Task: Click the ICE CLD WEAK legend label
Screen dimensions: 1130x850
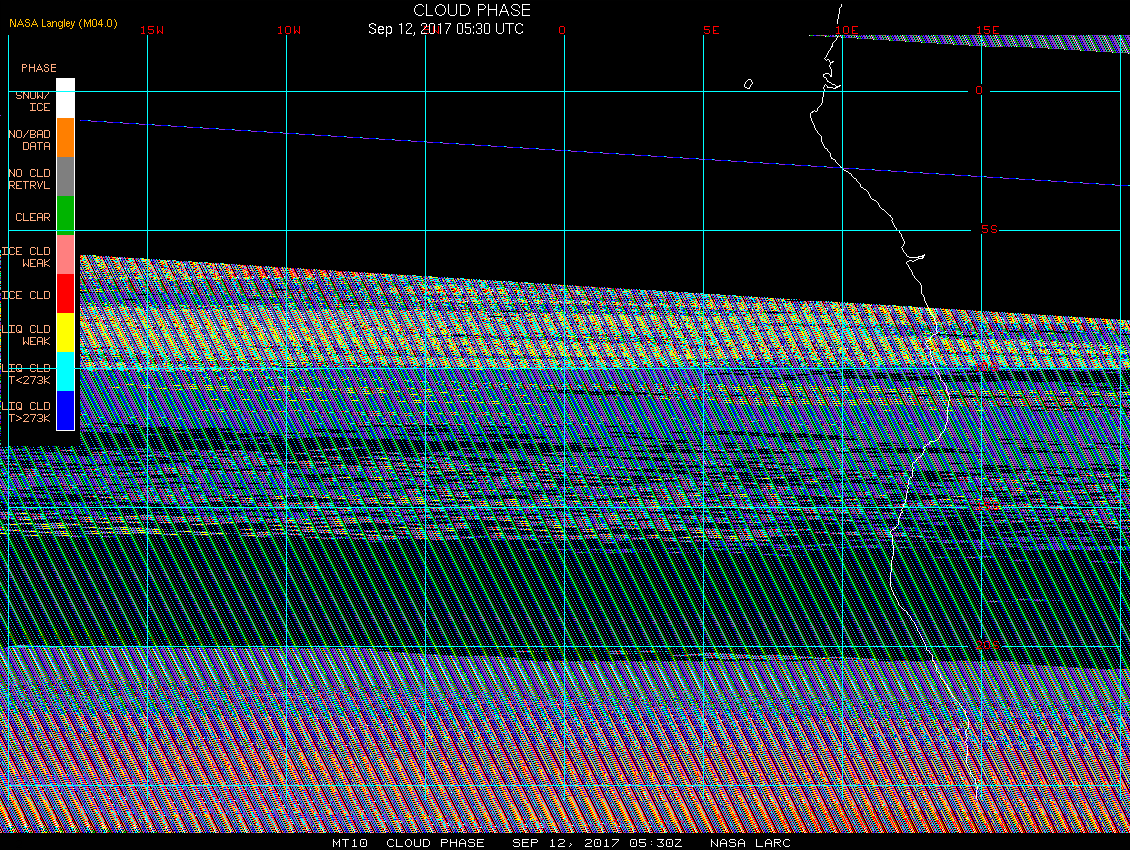Action: [x=27, y=257]
